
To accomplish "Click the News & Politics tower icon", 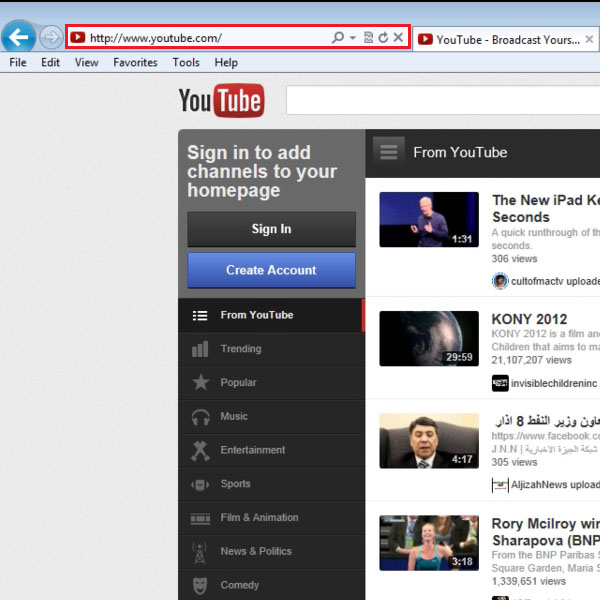I will coord(200,553).
